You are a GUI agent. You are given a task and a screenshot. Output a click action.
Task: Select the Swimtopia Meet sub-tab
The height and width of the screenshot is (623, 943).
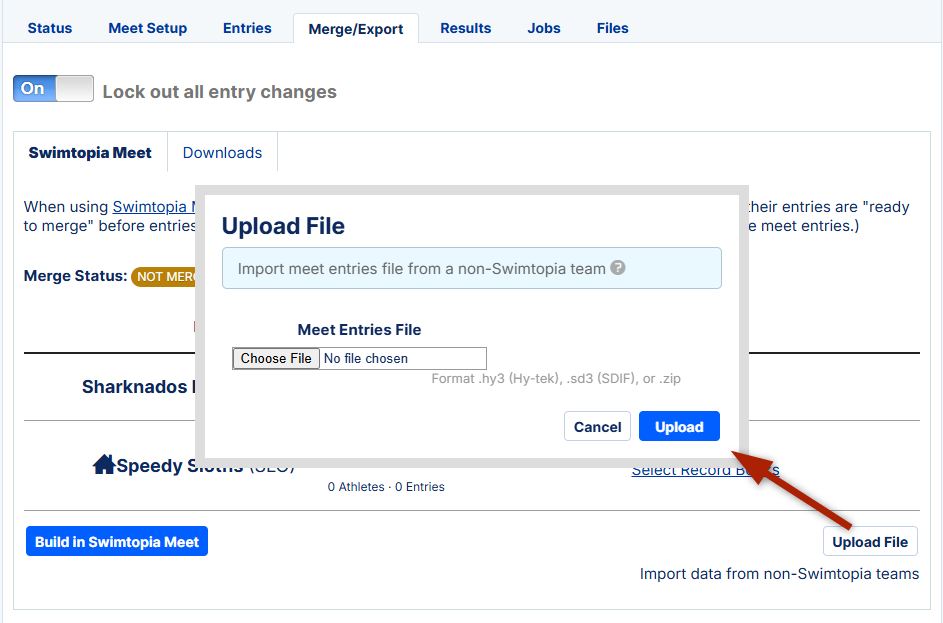coord(90,153)
